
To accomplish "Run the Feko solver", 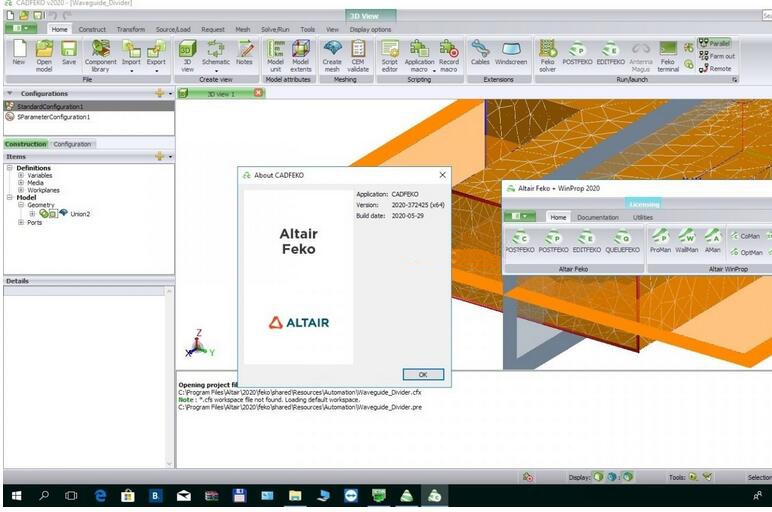I will coord(547,56).
